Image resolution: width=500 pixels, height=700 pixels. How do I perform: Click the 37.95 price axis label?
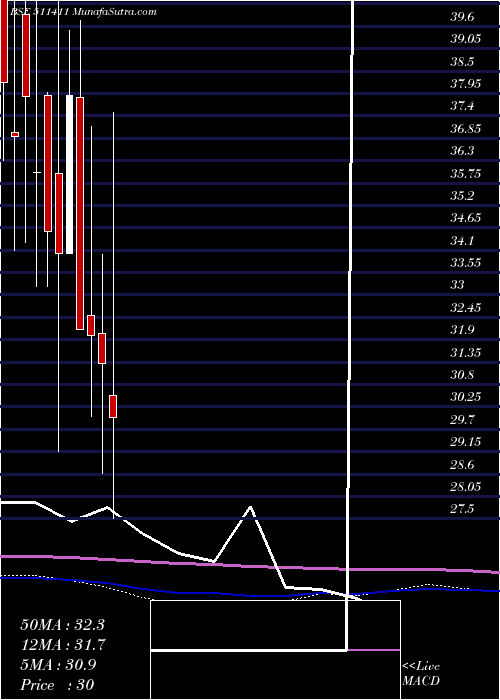tap(466, 84)
